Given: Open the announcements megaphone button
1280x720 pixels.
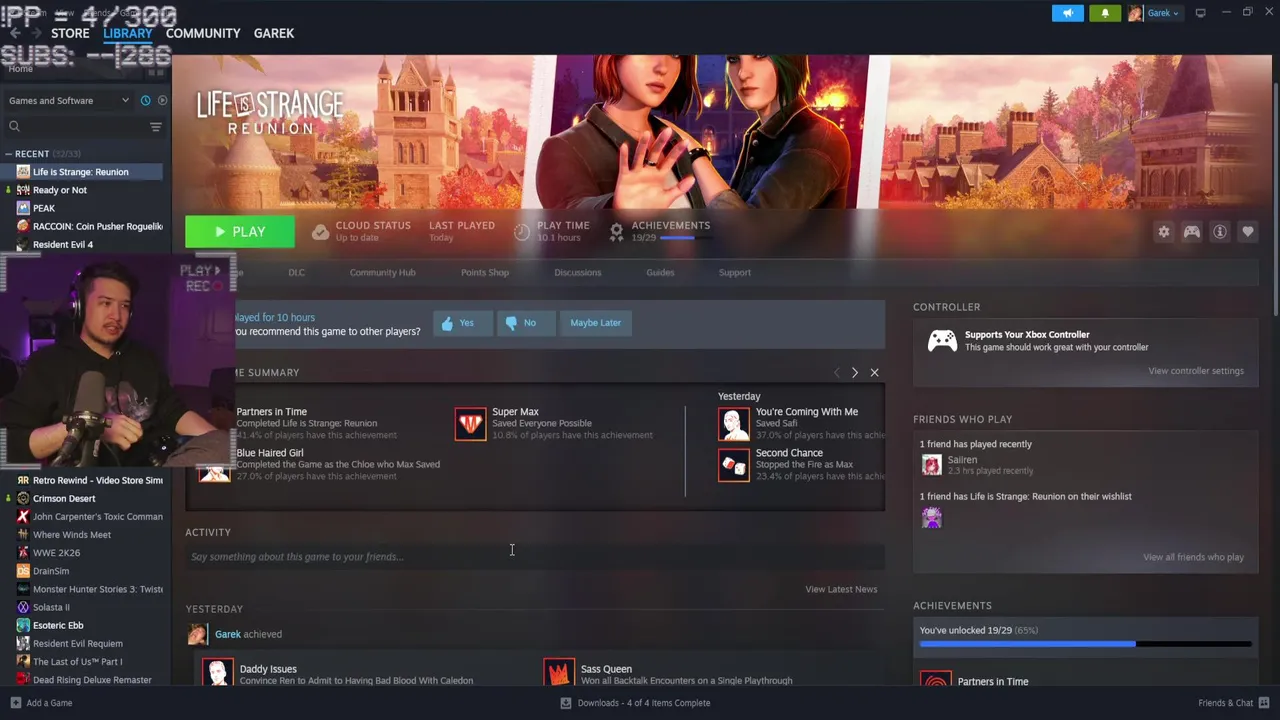Looking at the screenshot, I should coord(1067,13).
